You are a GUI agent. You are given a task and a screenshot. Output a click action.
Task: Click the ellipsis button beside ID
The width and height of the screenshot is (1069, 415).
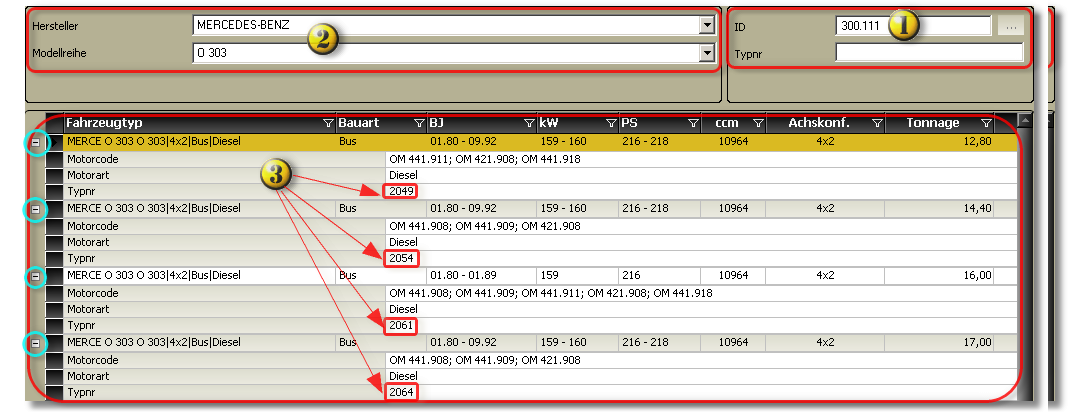coord(1011,26)
